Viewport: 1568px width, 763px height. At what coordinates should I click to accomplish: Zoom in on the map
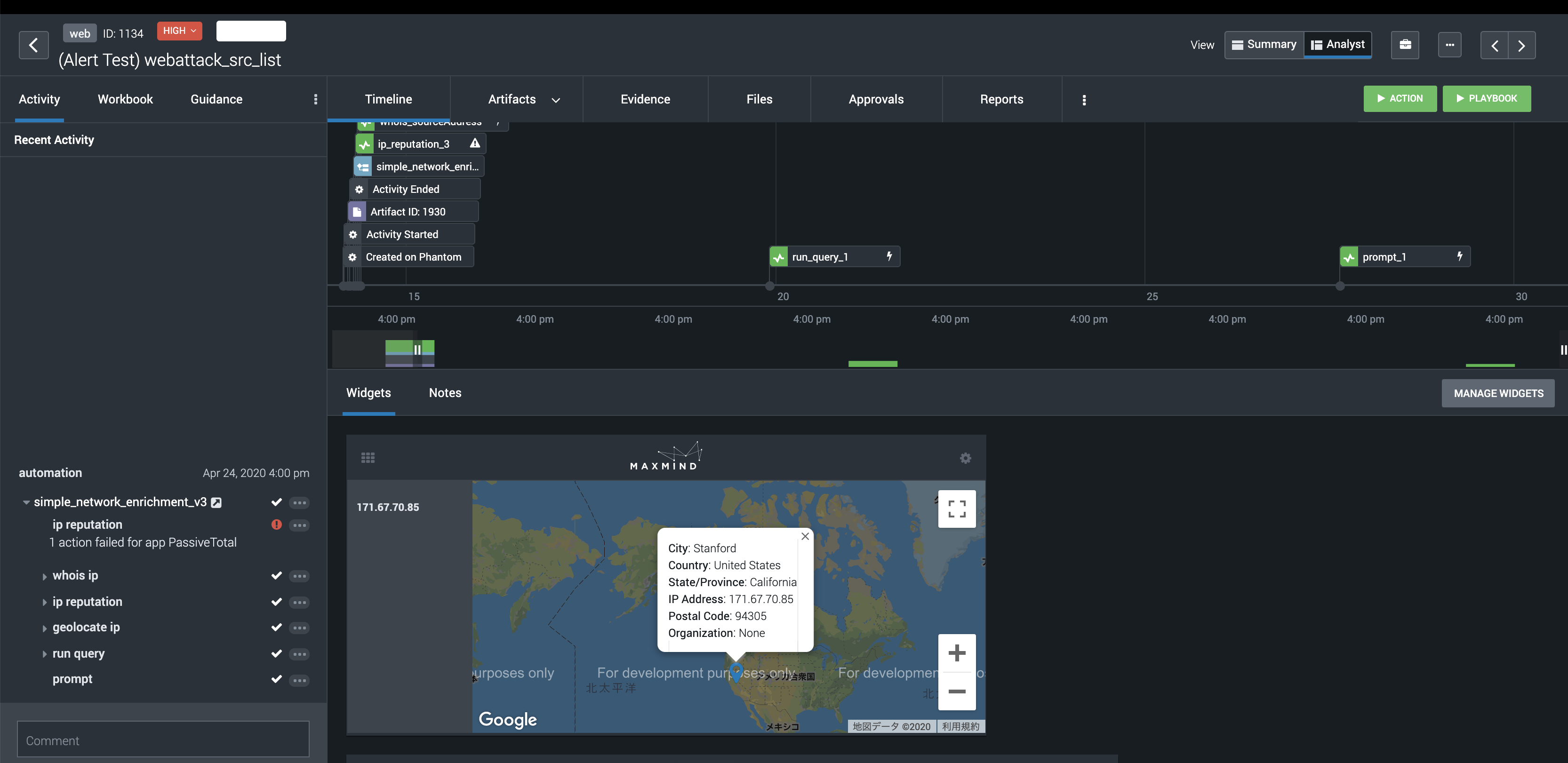957,653
